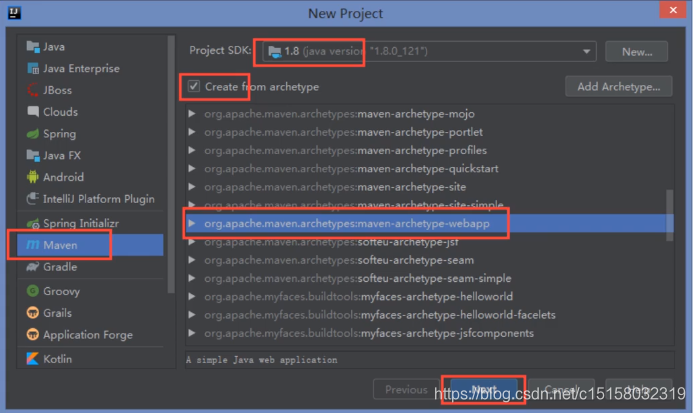Click the Java FX folder icon

click(x=33, y=155)
